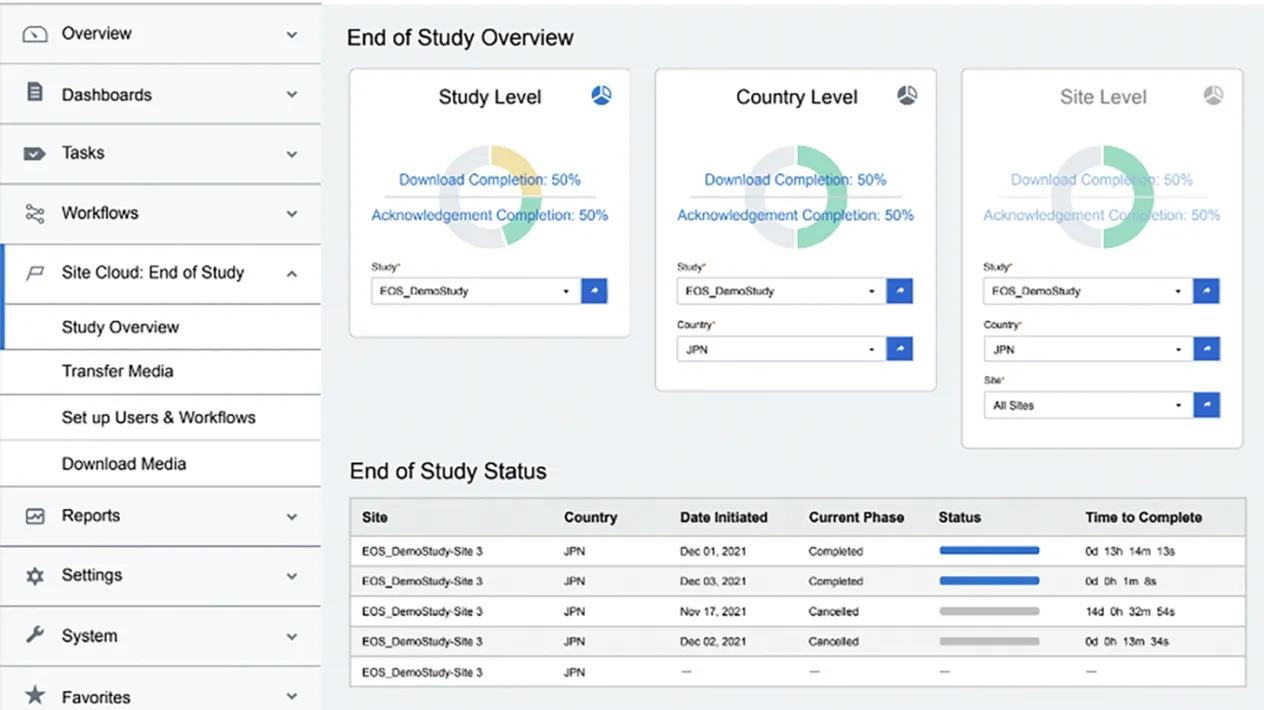1264x710 pixels.
Task: Click the pie chart icon on Study Level card
Action: click(x=601, y=96)
